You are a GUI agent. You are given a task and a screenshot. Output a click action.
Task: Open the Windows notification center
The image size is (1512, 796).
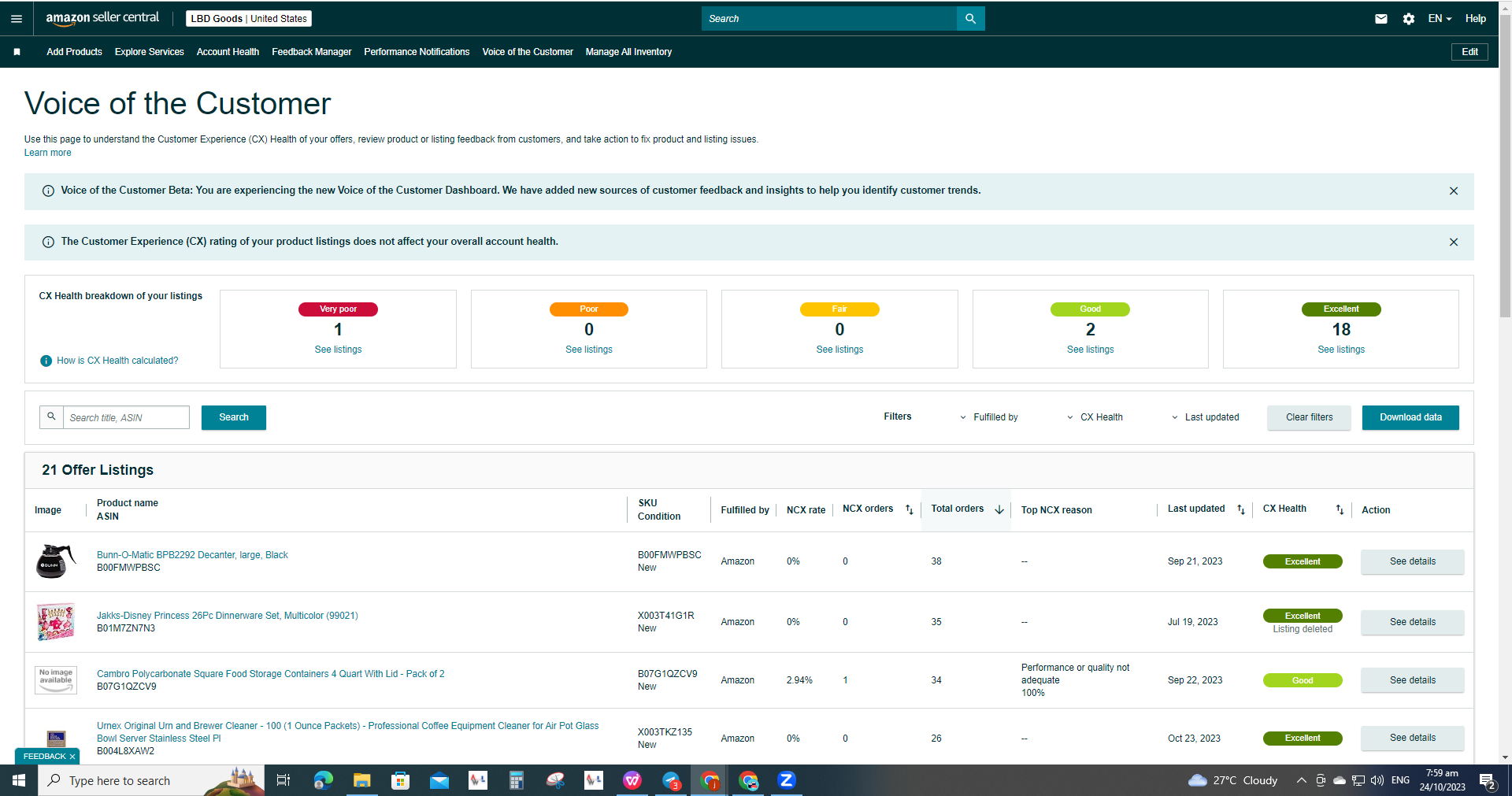point(1488,781)
